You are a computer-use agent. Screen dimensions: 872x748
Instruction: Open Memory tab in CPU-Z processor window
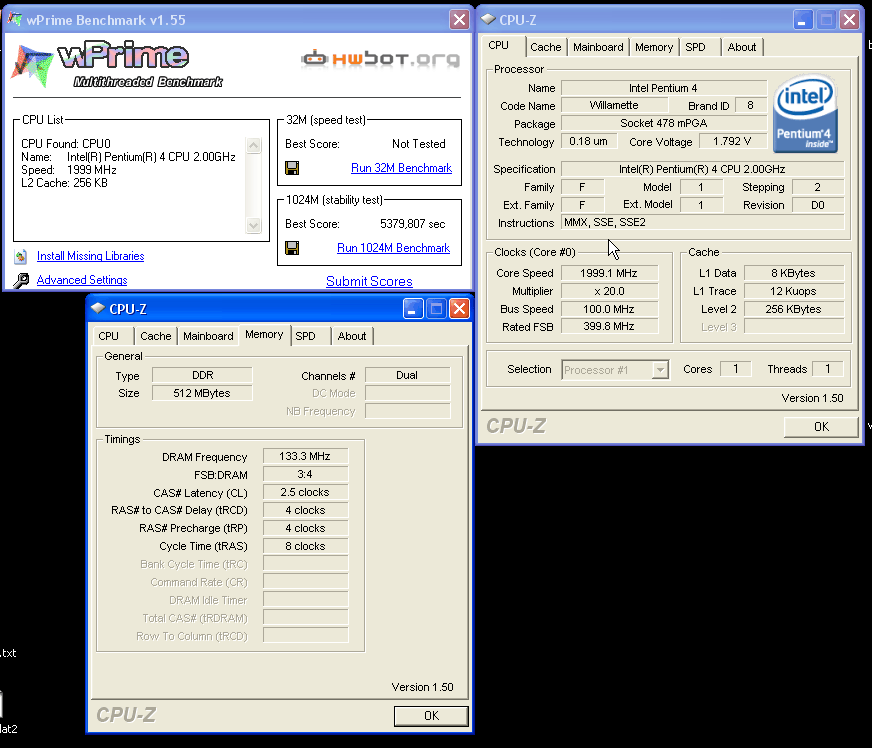(653, 47)
